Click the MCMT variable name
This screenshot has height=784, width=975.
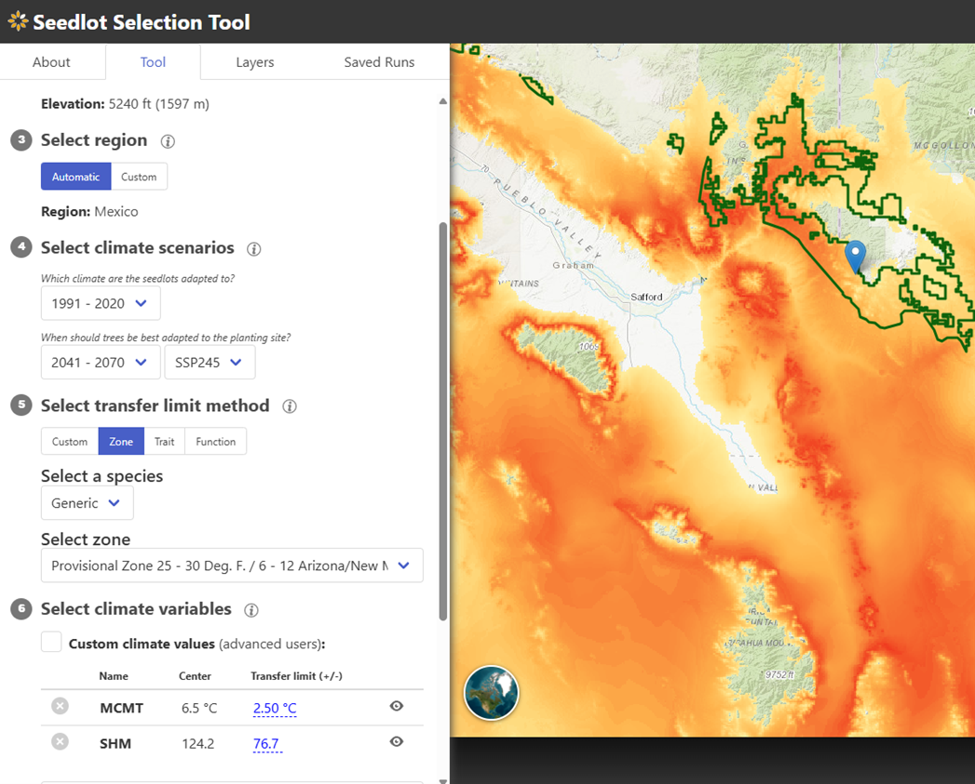coord(122,708)
